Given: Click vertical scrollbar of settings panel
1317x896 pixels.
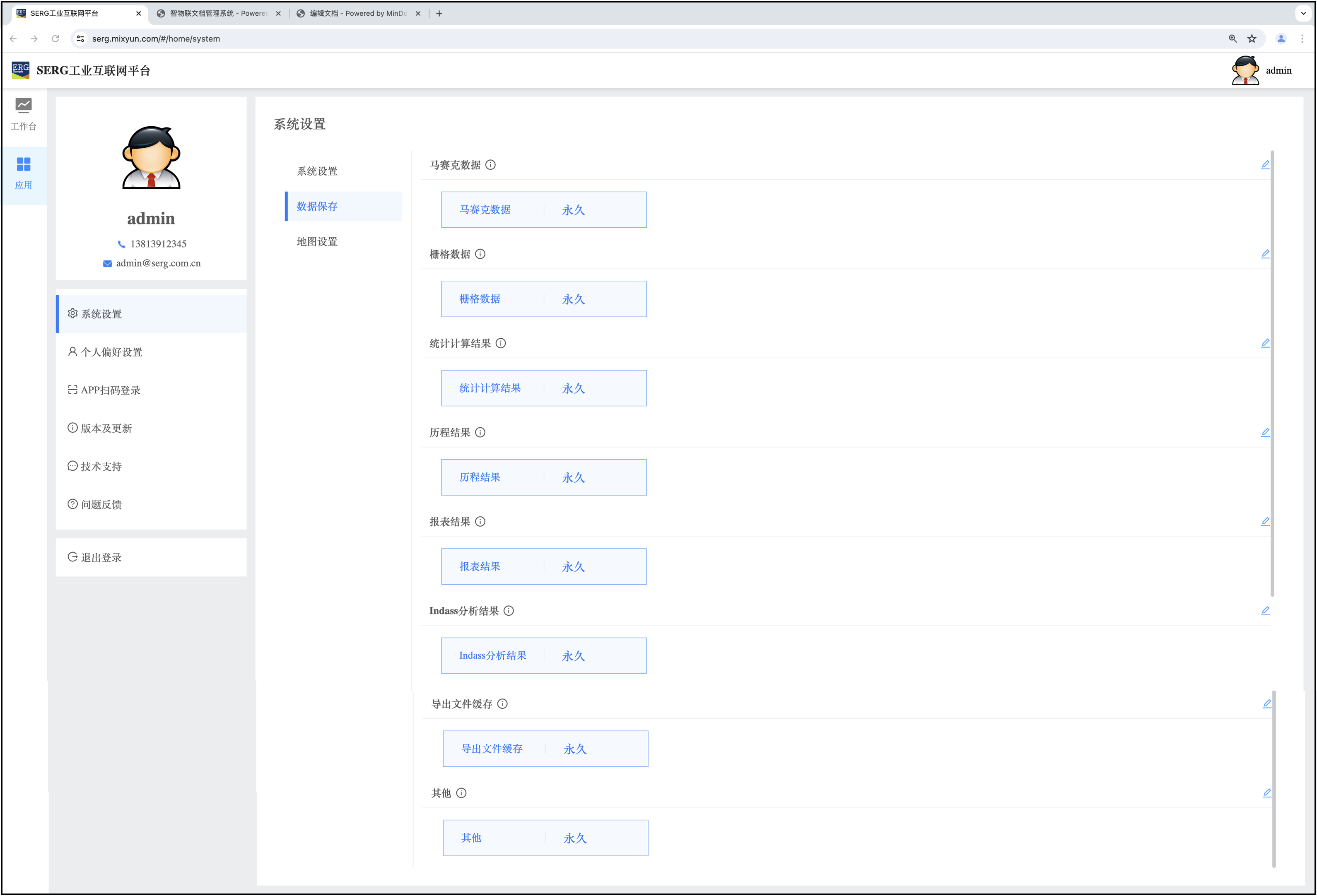Looking at the screenshot, I should pos(1272,374).
